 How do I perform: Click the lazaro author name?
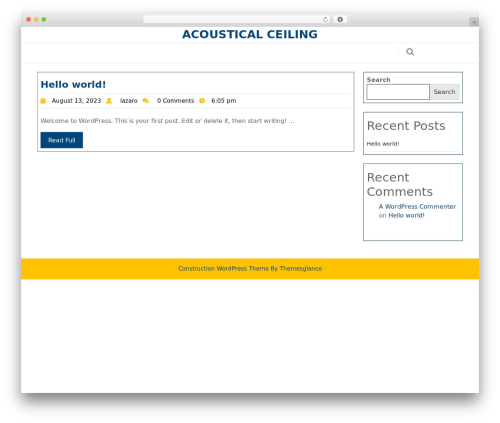point(129,101)
